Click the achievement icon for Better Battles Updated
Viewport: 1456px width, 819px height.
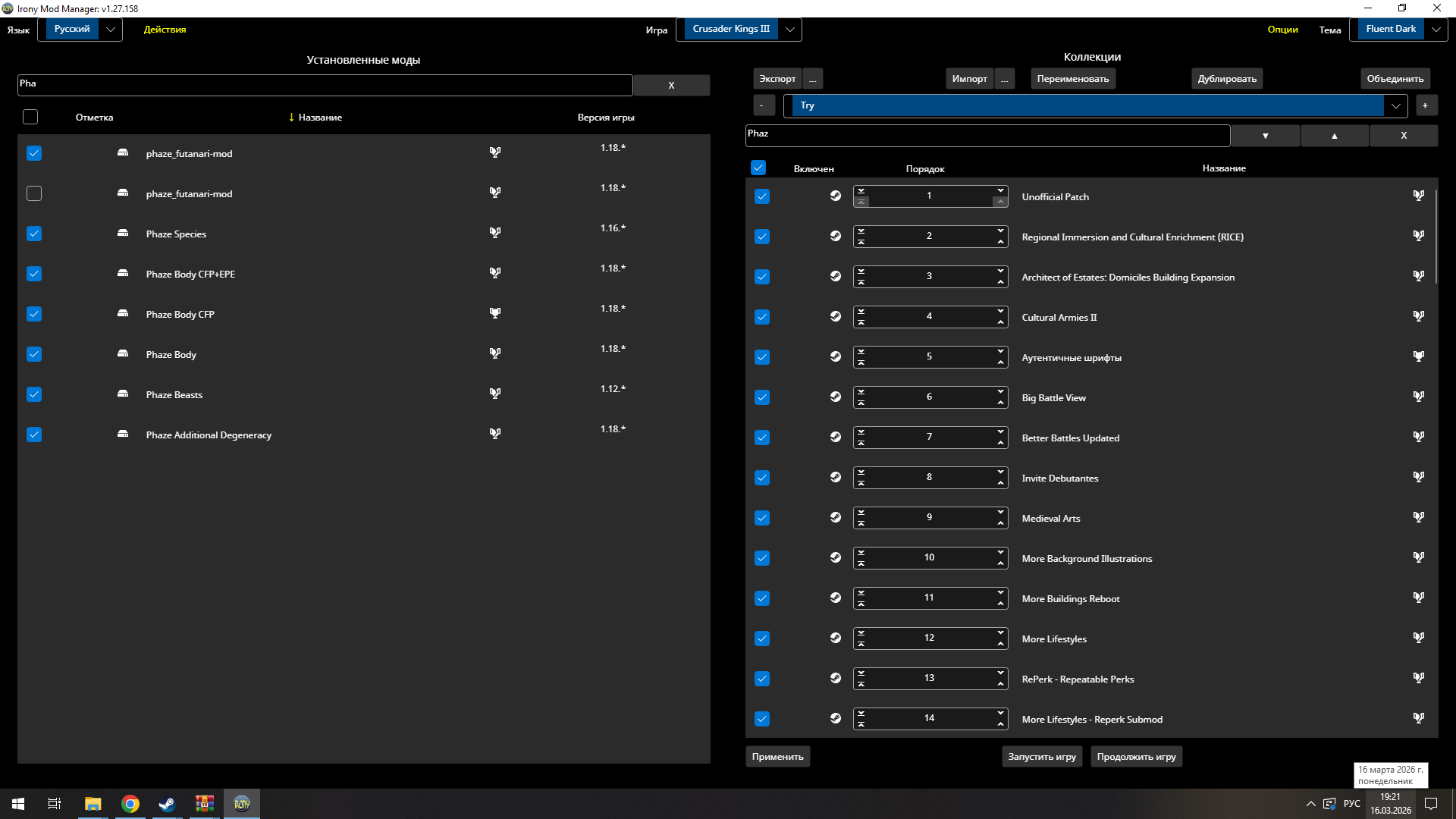[x=1419, y=437]
